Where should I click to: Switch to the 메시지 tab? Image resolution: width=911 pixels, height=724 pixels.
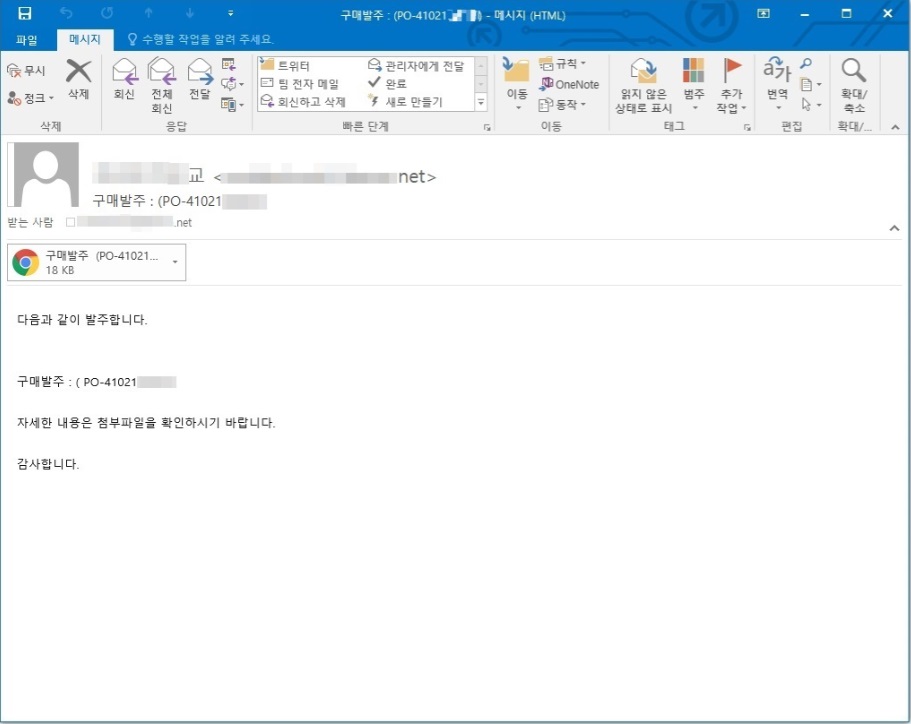click(85, 40)
